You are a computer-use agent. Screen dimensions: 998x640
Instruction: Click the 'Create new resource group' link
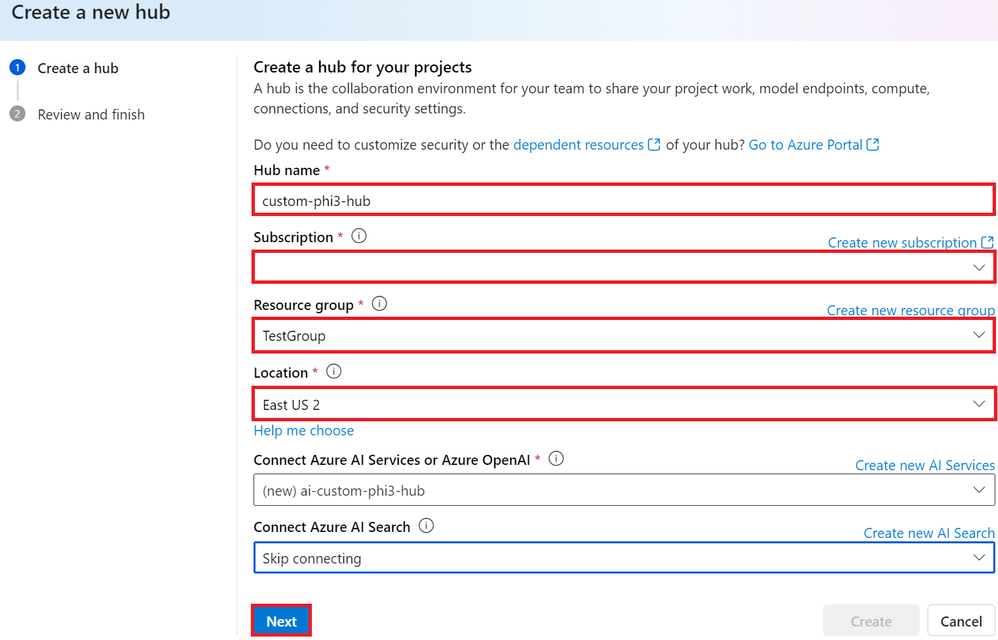point(910,310)
